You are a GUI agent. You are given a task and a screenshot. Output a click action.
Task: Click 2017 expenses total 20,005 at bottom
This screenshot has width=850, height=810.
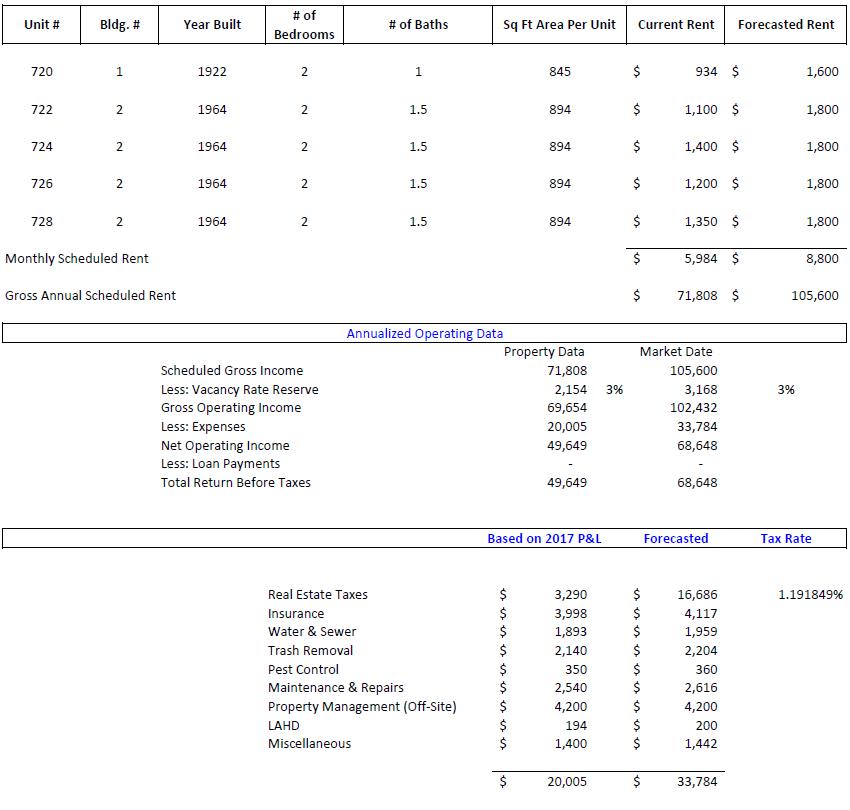(x=567, y=782)
